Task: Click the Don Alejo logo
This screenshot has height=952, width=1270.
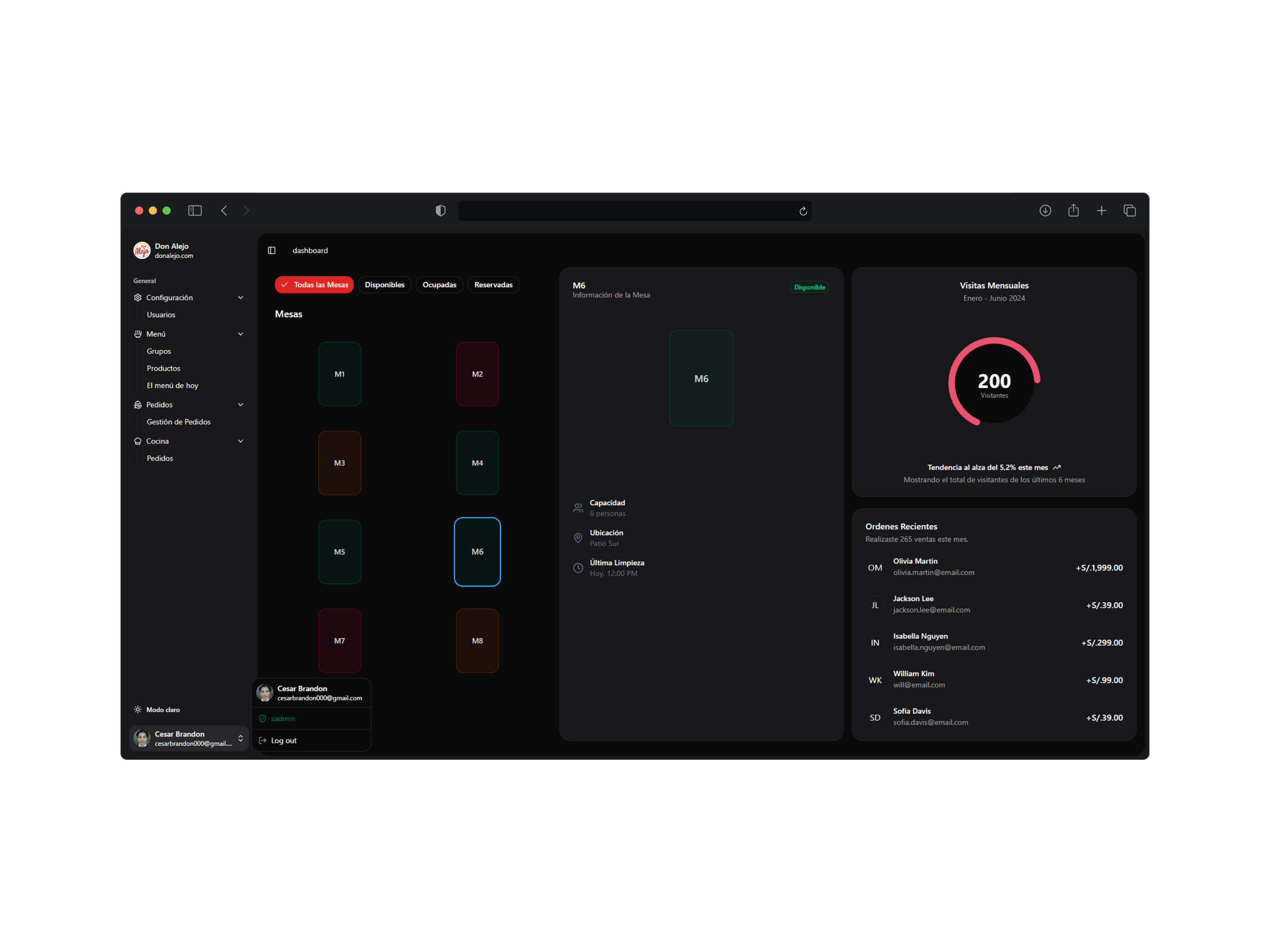Action: (x=142, y=250)
